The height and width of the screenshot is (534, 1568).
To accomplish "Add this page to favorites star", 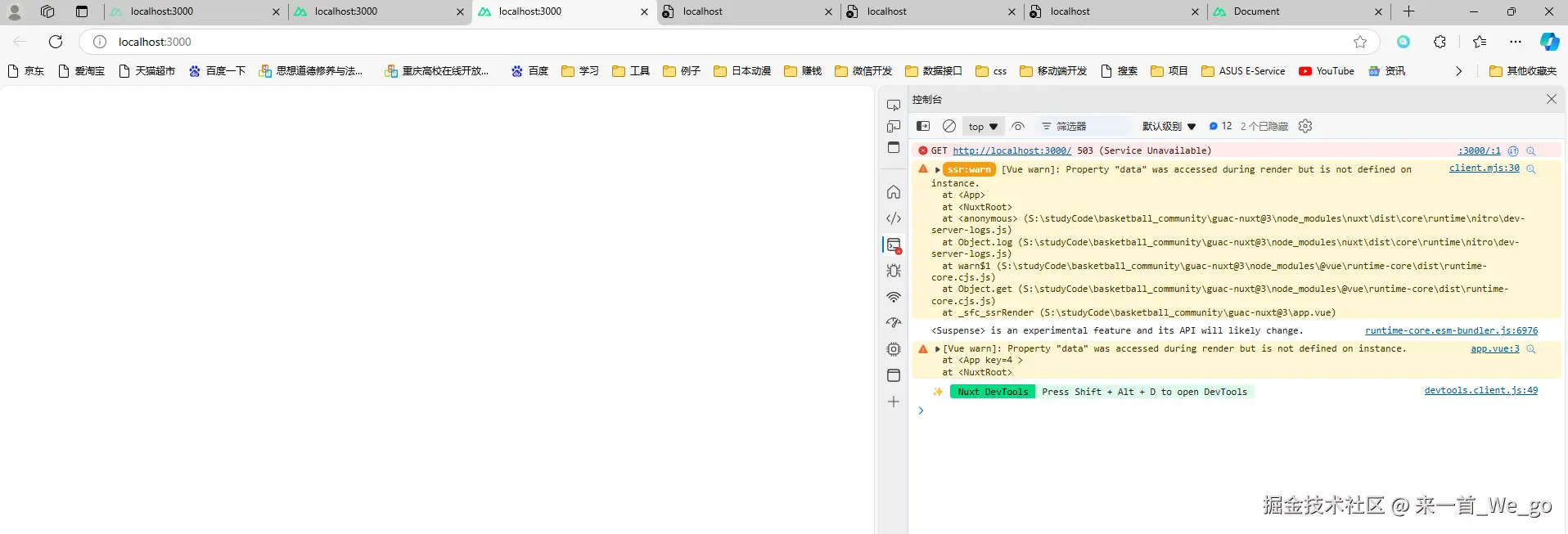I will click(1360, 42).
